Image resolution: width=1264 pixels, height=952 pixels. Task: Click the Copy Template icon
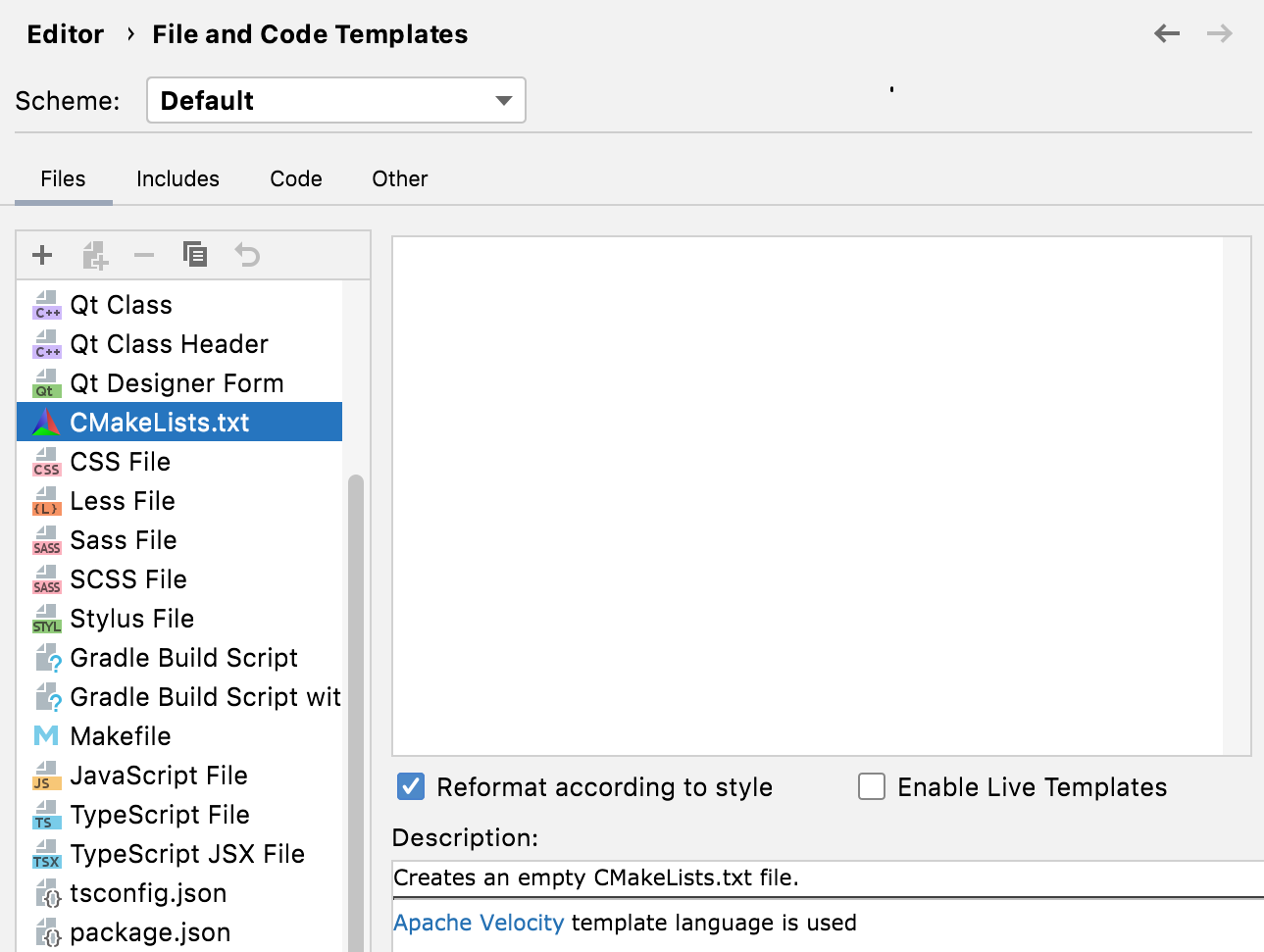(x=195, y=255)
